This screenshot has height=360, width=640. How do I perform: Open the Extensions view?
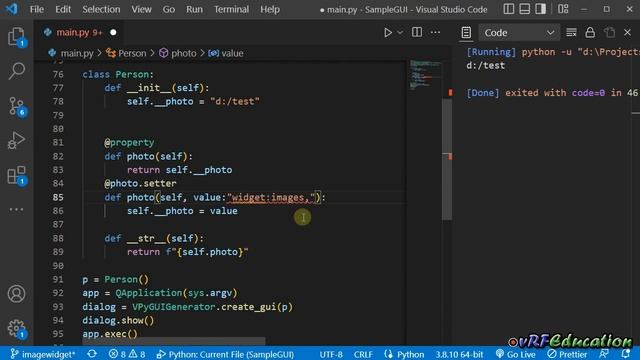point(16,176)
